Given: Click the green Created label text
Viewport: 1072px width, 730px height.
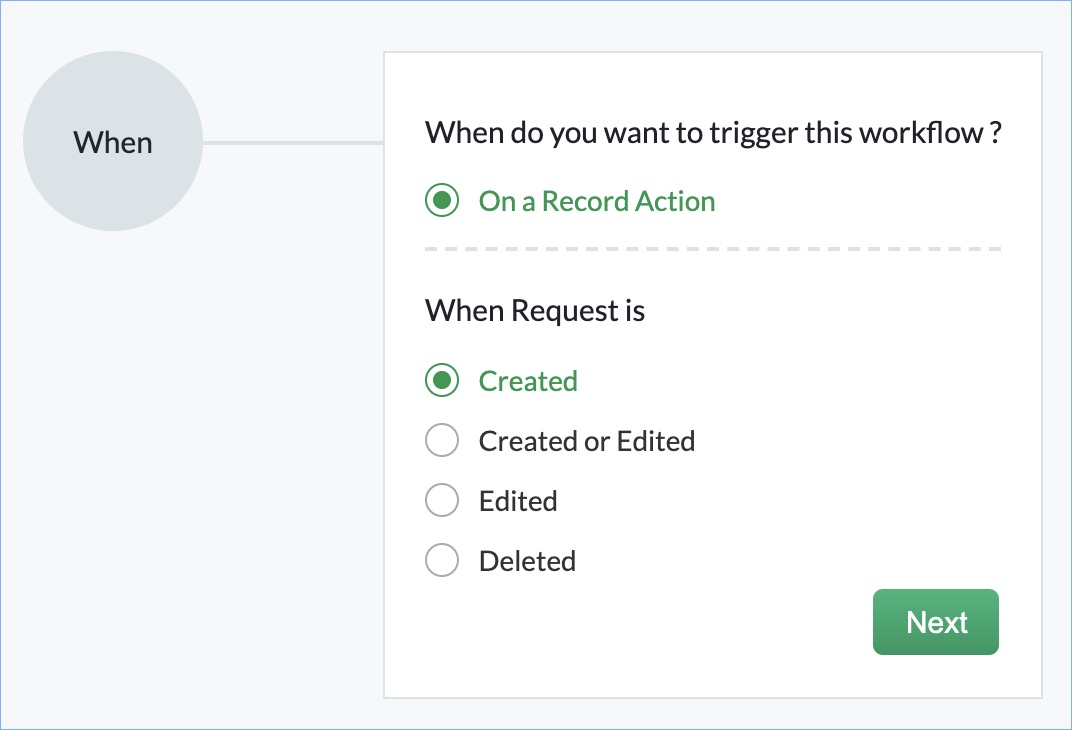Looking at the screenshot, I should click(528, 381).
